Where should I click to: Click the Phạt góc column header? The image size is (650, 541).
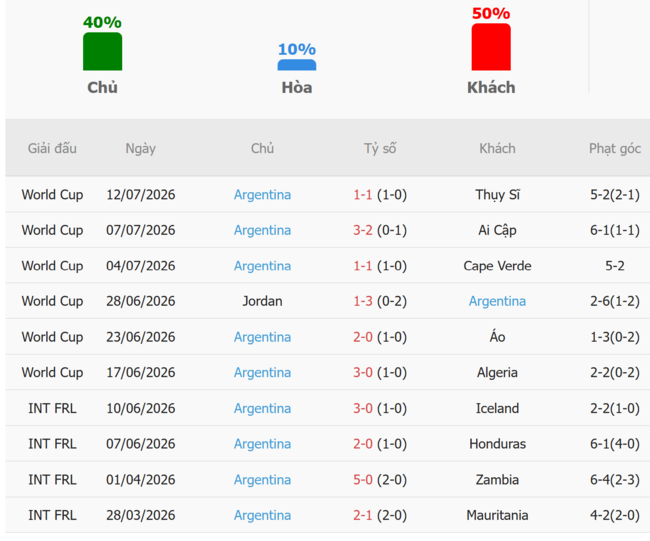(x=615, y=148)
